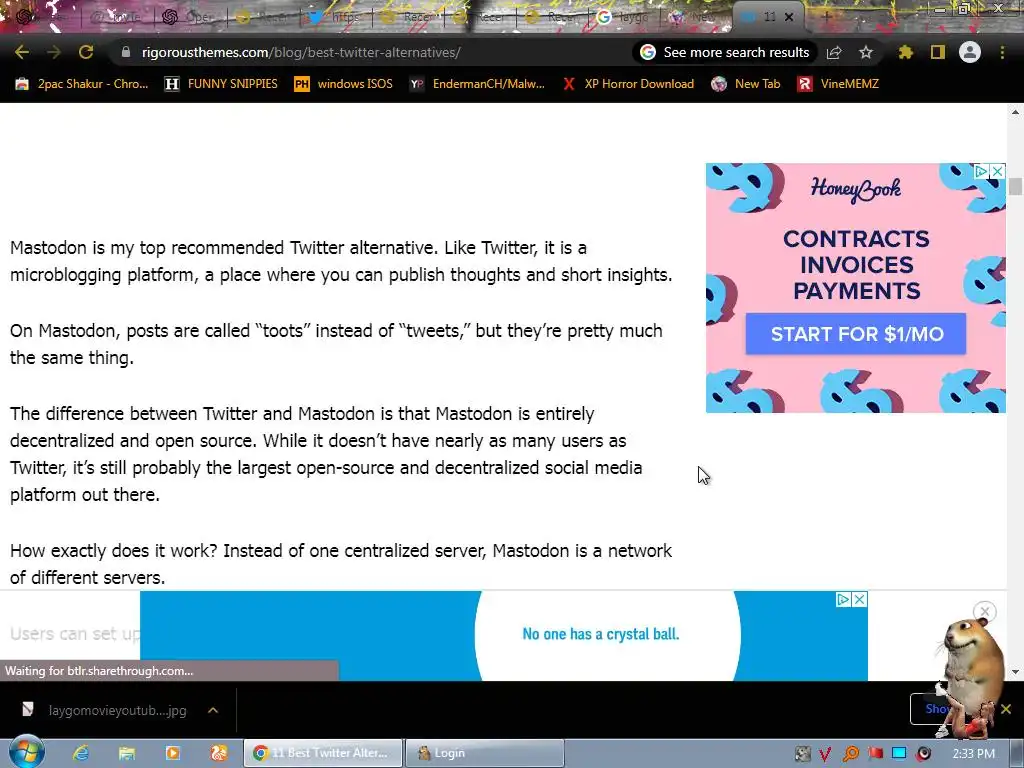The height and width of the screenshot is (768, 1024).
Task: Open Action Center red flag icon
Action: point(875,754)
